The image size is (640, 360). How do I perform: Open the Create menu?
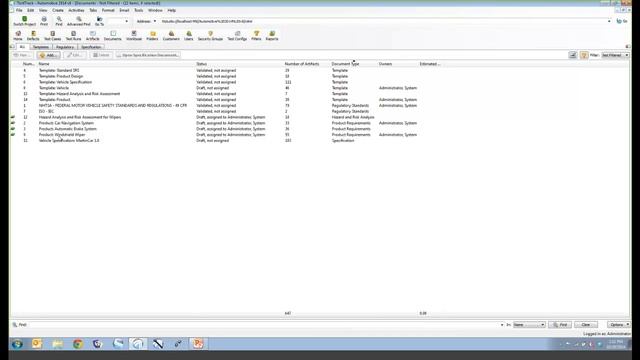(58, 10)
